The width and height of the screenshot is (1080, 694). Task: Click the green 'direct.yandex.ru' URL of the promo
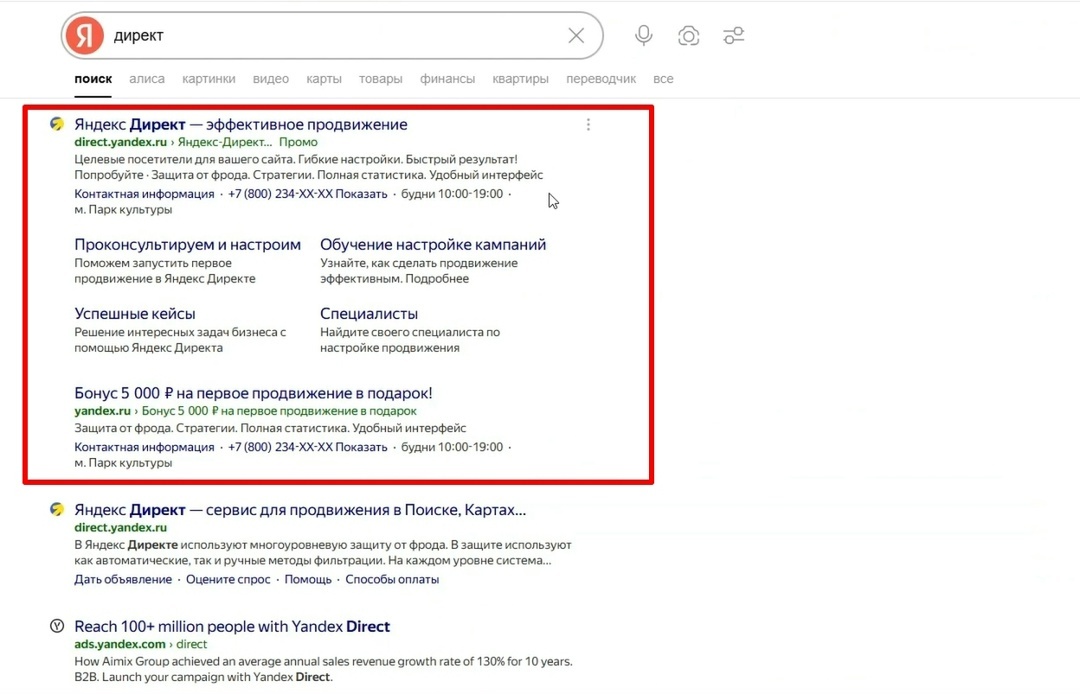(x=121, y=142)
